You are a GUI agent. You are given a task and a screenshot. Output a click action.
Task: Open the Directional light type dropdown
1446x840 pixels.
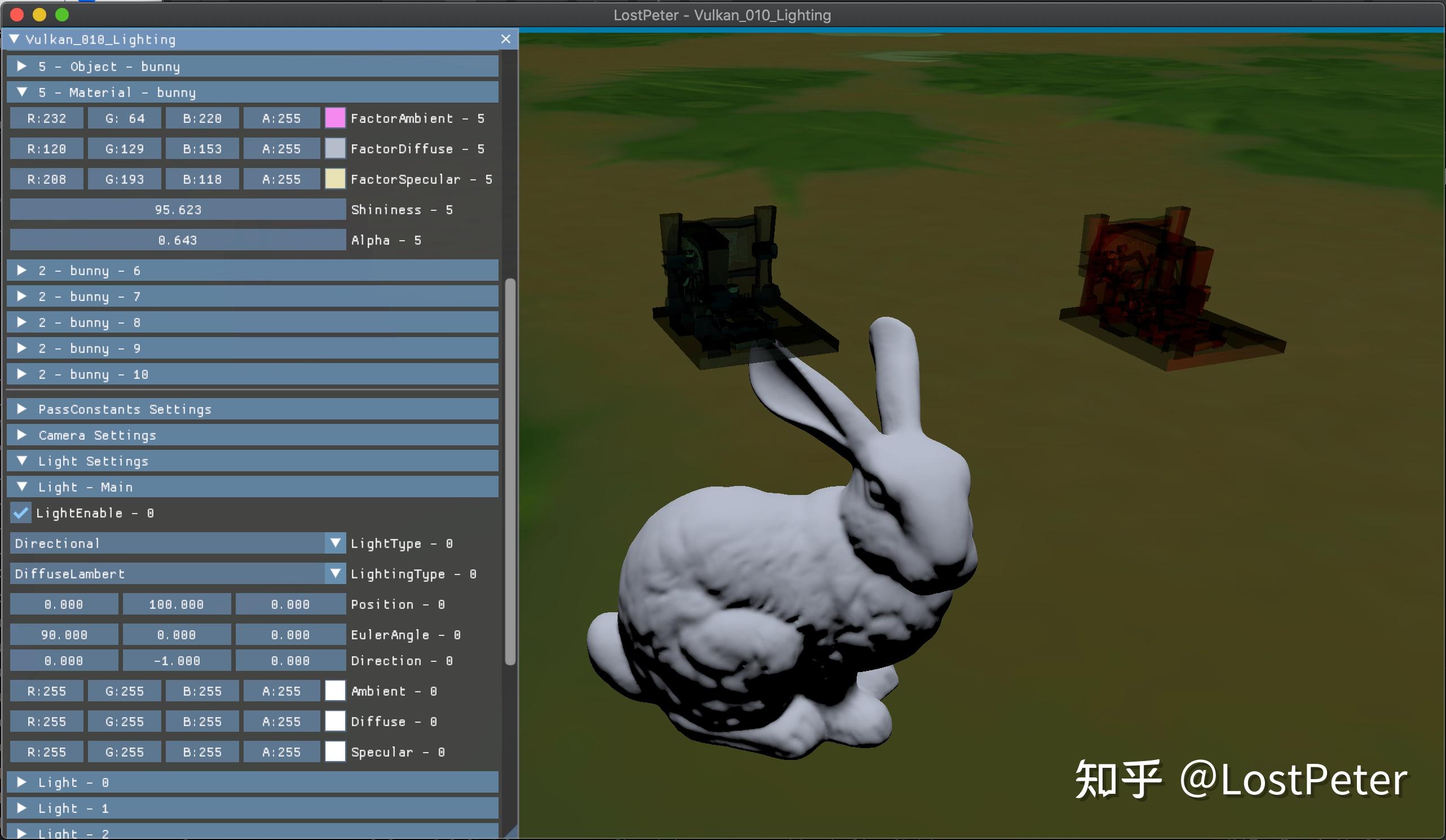click(172, 543)
